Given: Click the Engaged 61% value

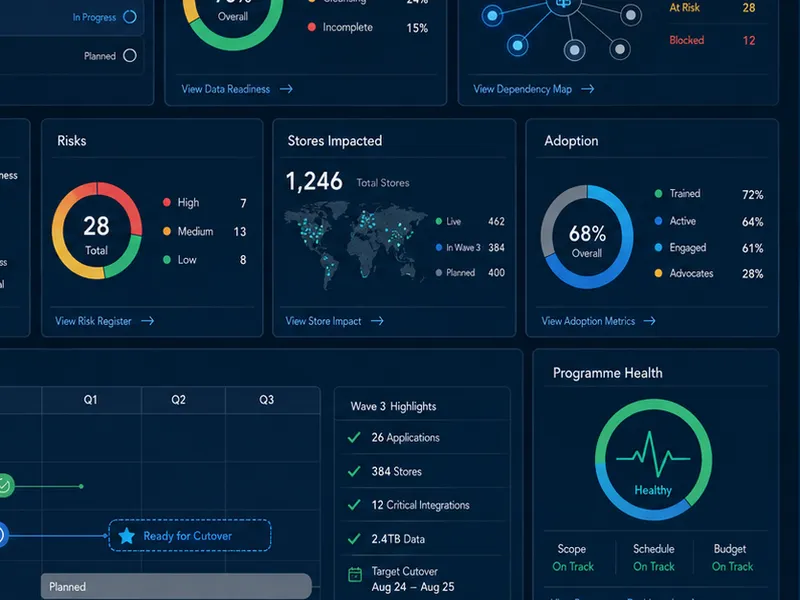Looking at the screenshot, I should point(753,248).
